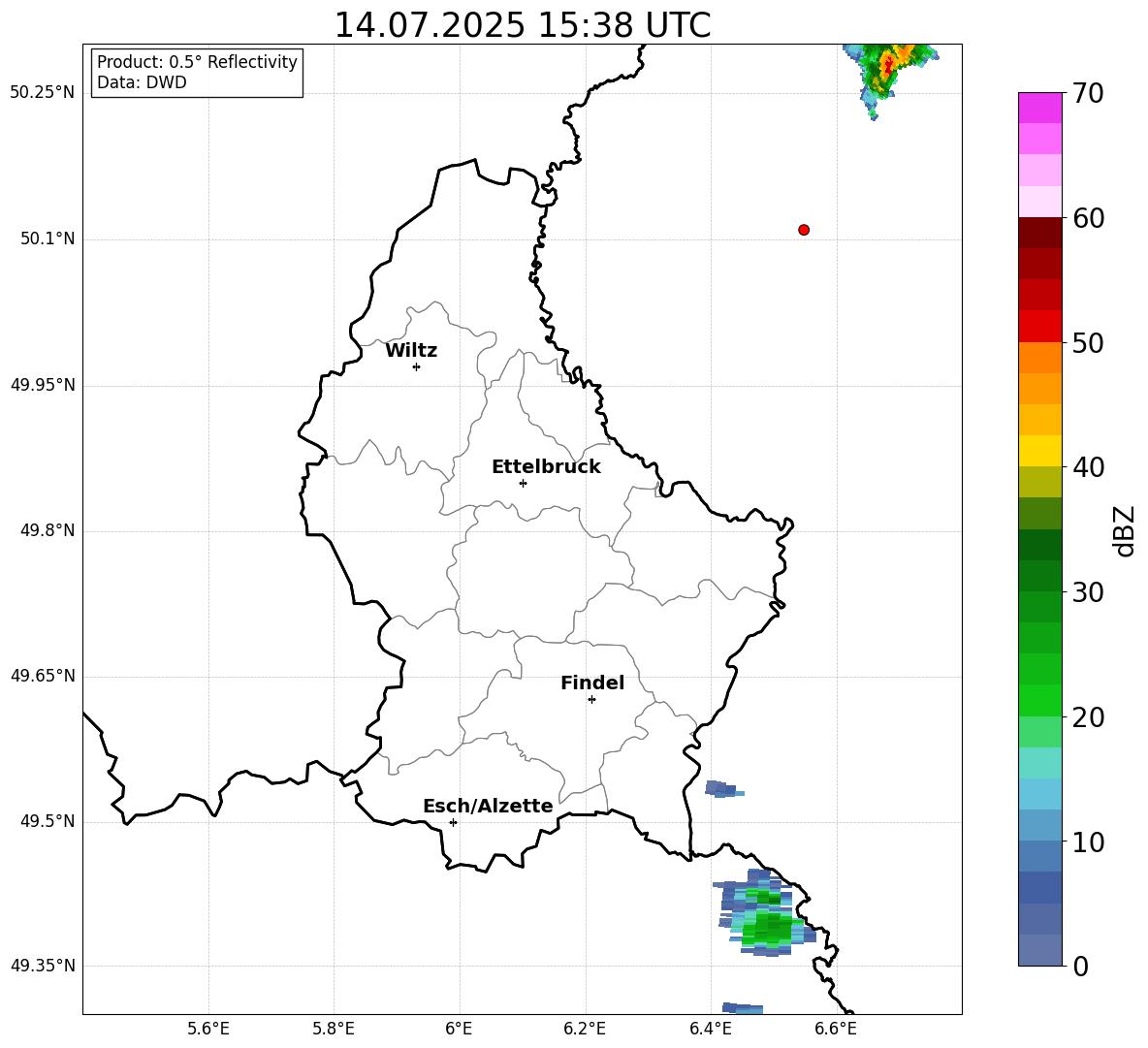Click the 20 label on the colorbar
This screenshot has height=1048, width=1148.
pos(1088,717)
